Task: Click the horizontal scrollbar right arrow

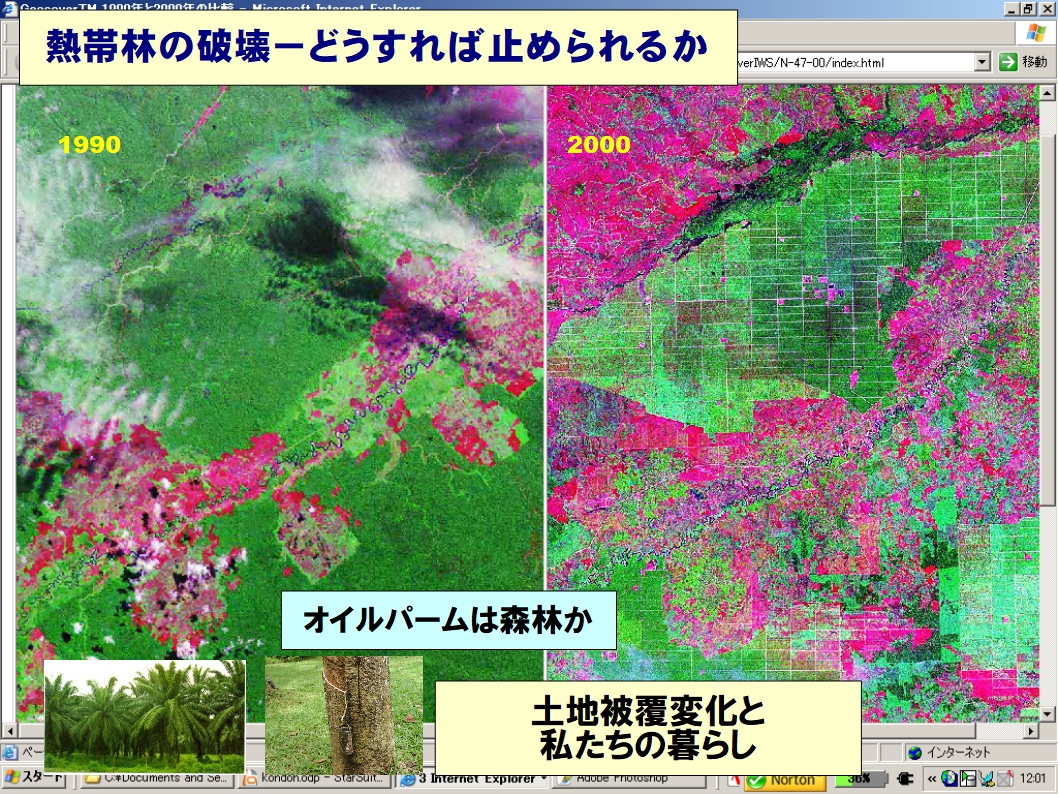Action: [x=1032, y=731]
